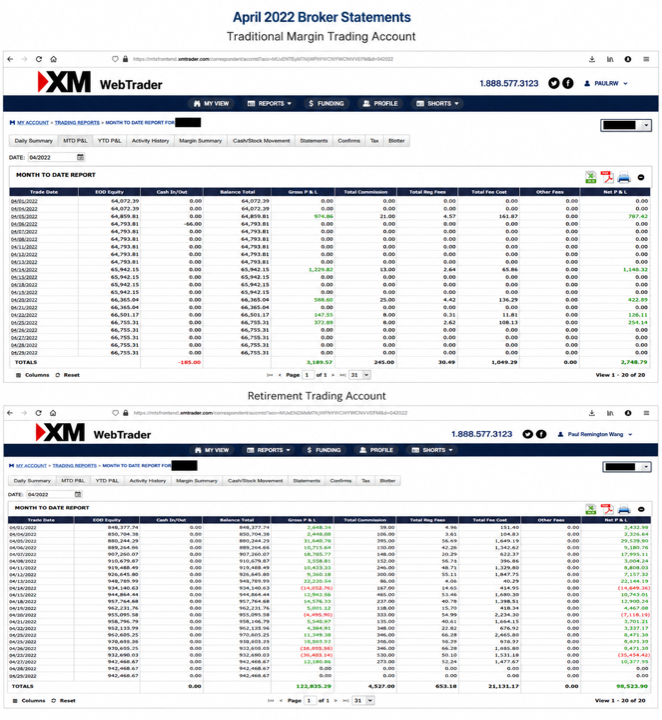Select the YTD P&L tab in the top window
Screen dimensions: 662x720
click(x=109, y=141)
